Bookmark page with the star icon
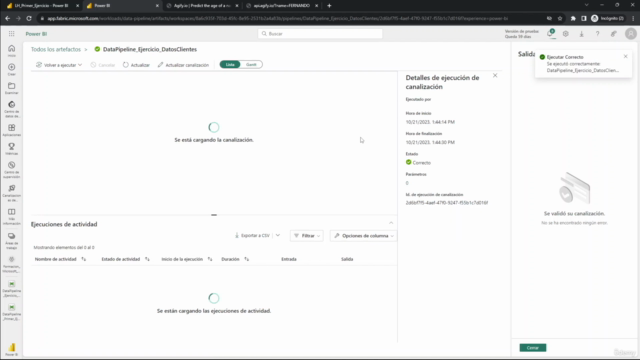 560,18
